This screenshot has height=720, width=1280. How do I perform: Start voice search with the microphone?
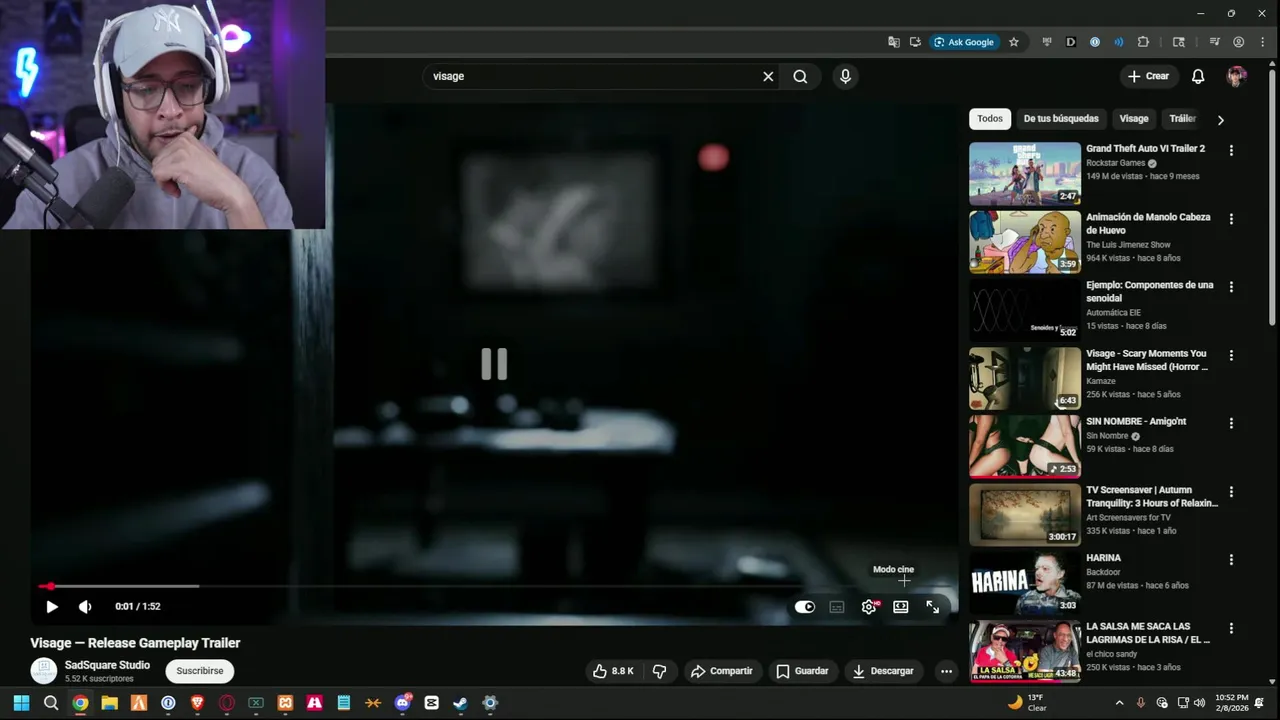coord(845,76)
